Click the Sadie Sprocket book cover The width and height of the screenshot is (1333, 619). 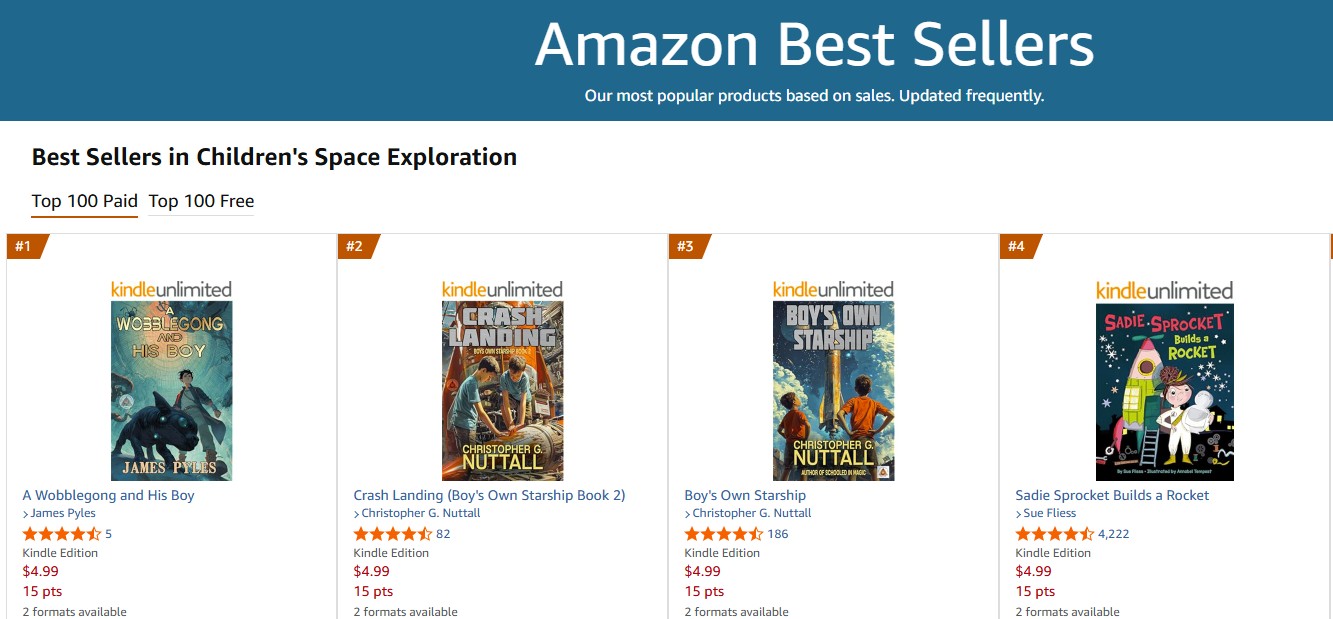[1164, 391]
